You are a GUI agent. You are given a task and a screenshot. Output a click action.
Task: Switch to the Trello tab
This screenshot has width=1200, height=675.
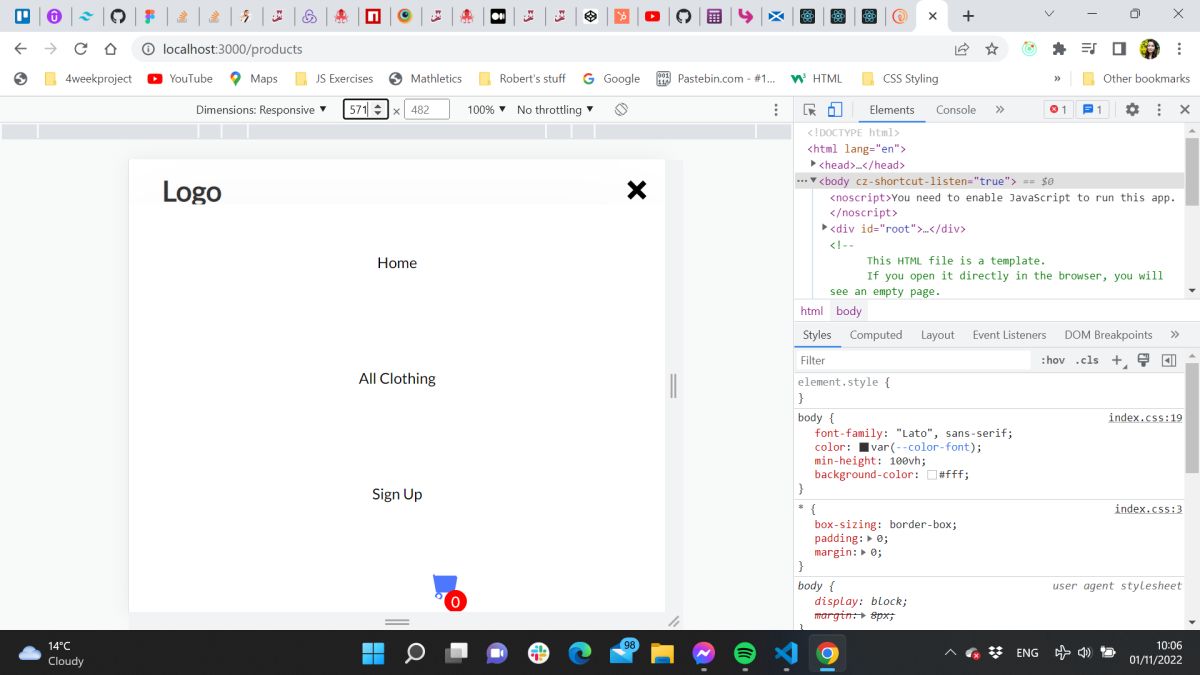pos(22,16)
